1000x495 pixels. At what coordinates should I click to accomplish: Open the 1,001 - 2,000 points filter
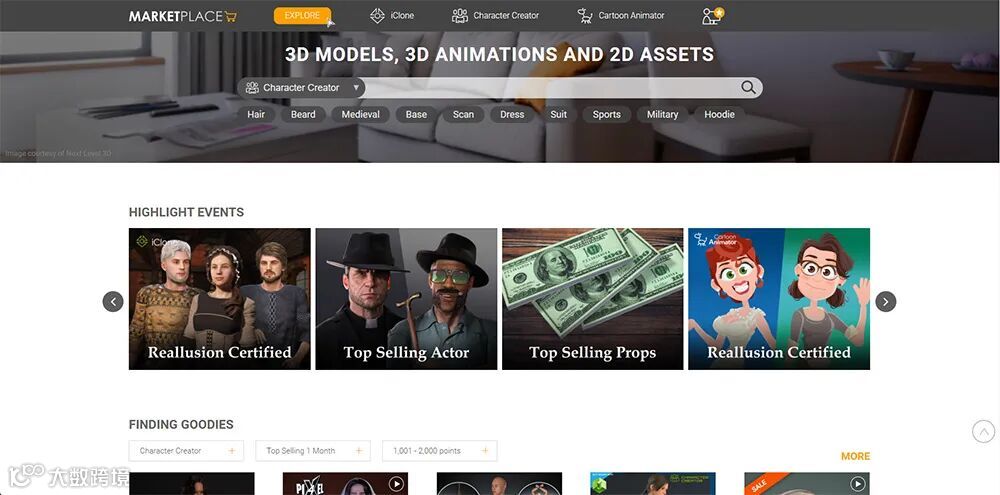(x=440, y=450)
